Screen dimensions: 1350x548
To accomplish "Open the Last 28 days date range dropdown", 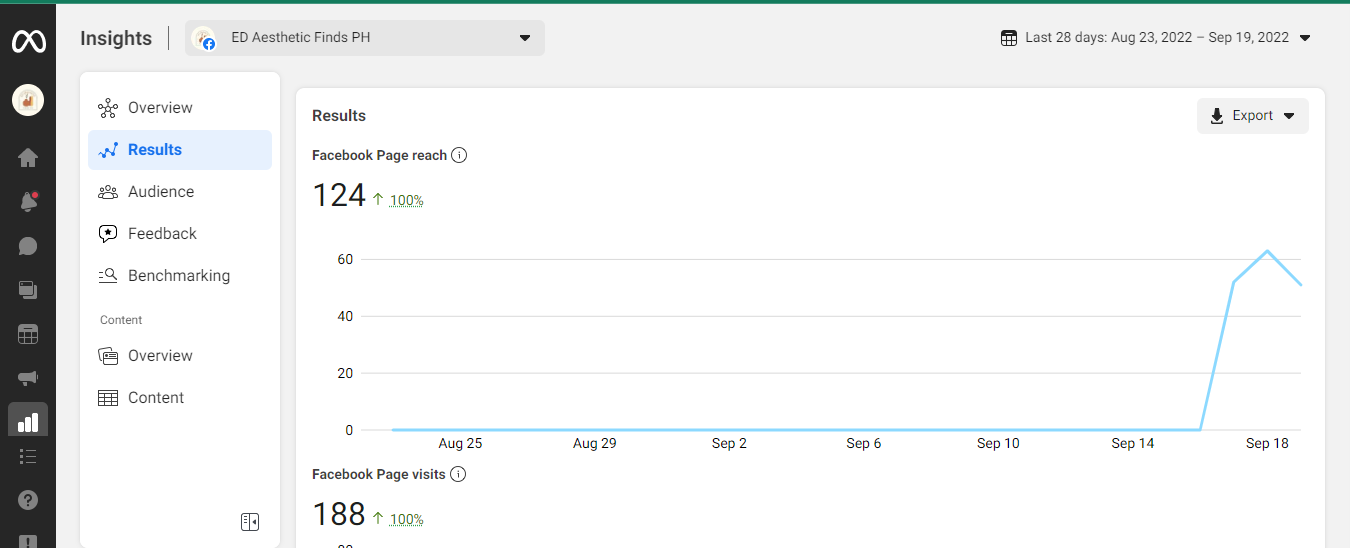I will [1156, 38].
